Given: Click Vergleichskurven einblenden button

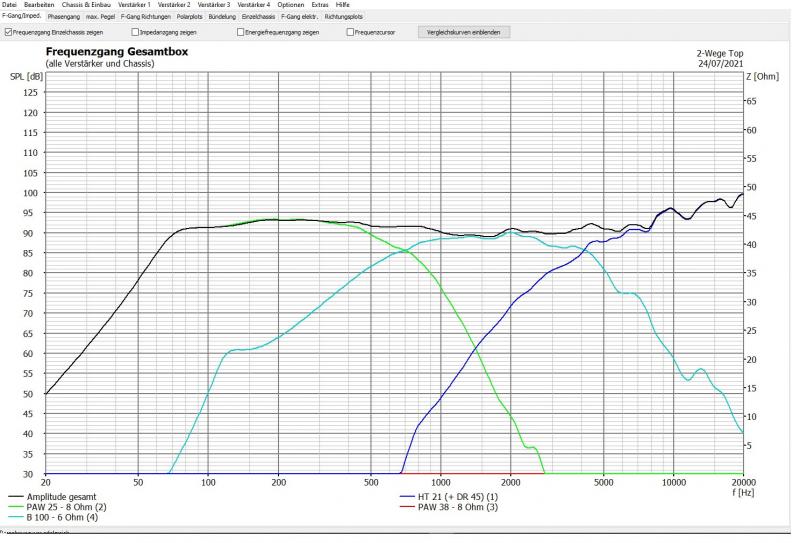Looking at the screenshot, I should pyautogui.click(x=464, y=32).
